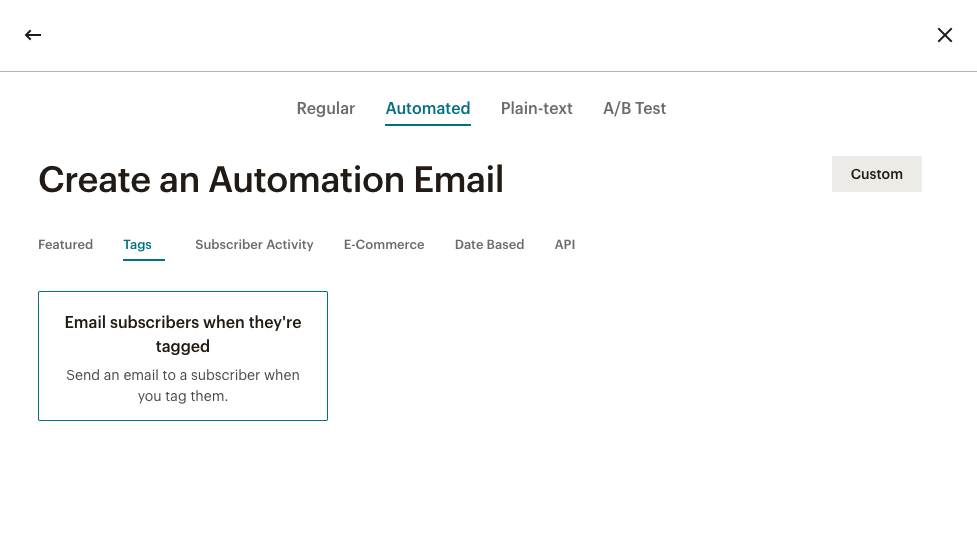Click the underline indicator below Tags

coord(143,260)
